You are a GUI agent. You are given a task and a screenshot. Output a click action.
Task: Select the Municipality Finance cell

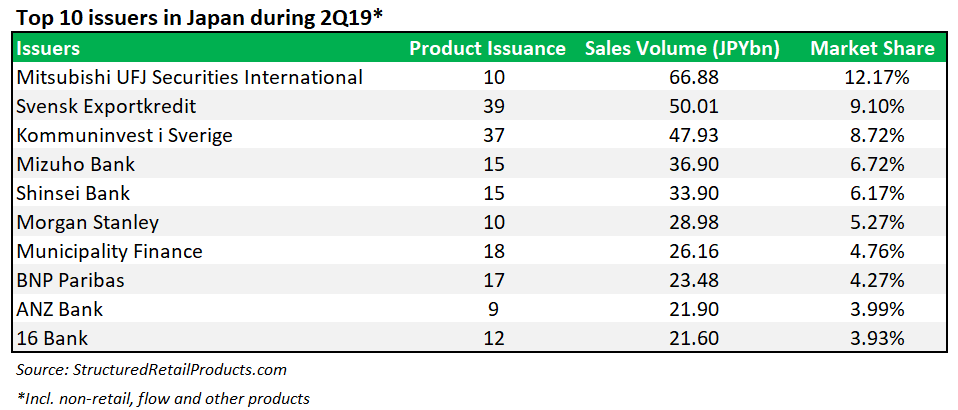(110, 251)
